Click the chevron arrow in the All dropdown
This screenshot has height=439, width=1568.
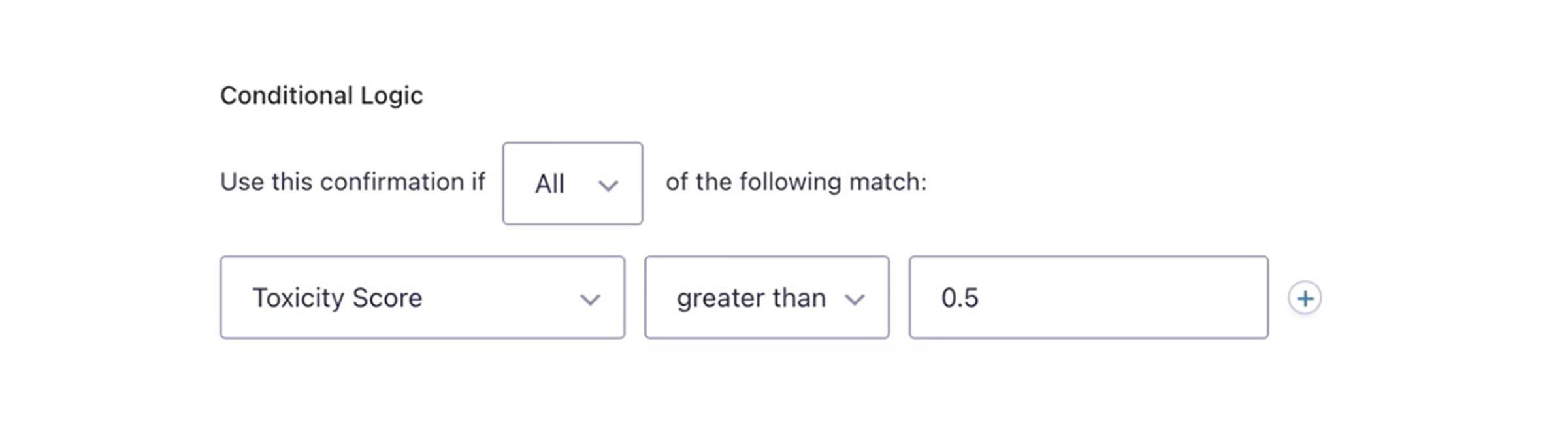pos(608,186)
